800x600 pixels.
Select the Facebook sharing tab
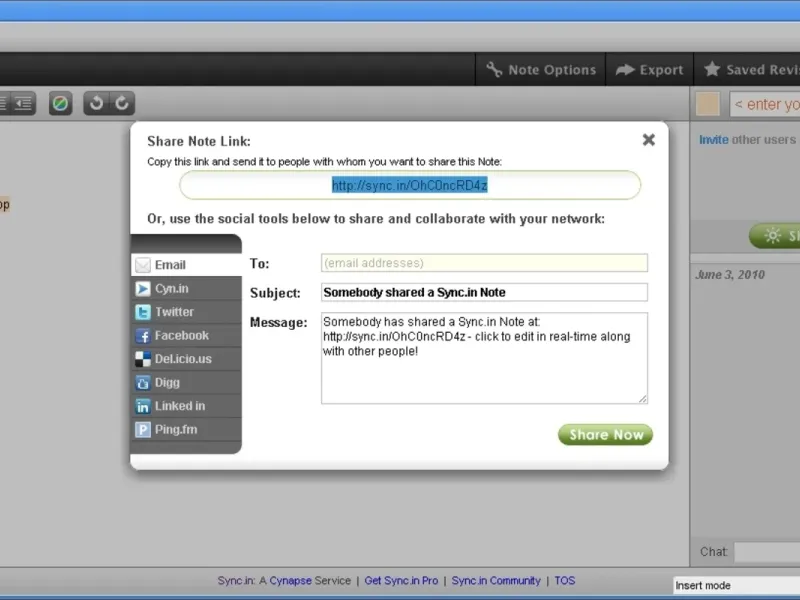[186, 335]
